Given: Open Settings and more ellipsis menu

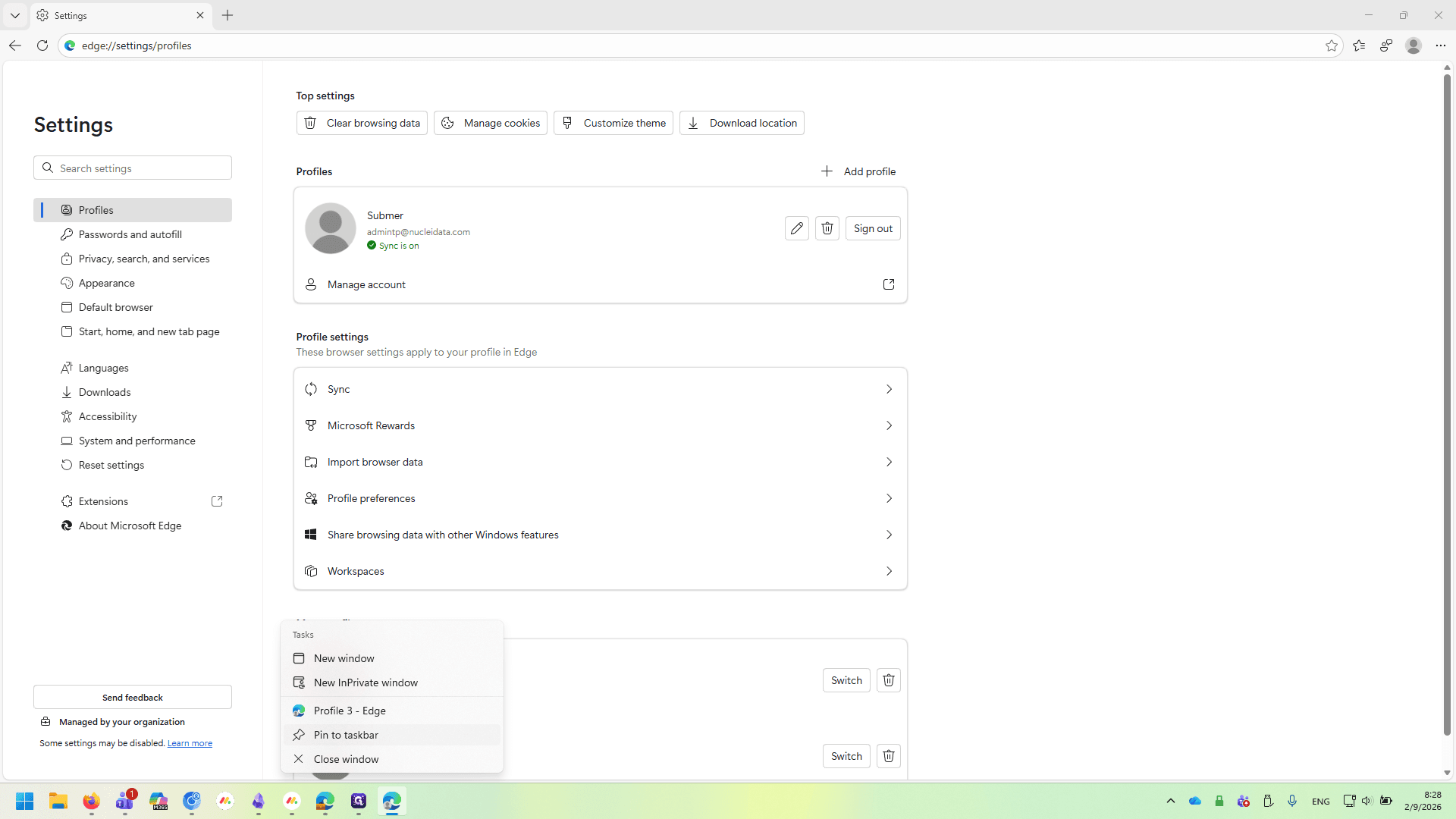Looking at the screenshot, I should [x=1441, y=45].
